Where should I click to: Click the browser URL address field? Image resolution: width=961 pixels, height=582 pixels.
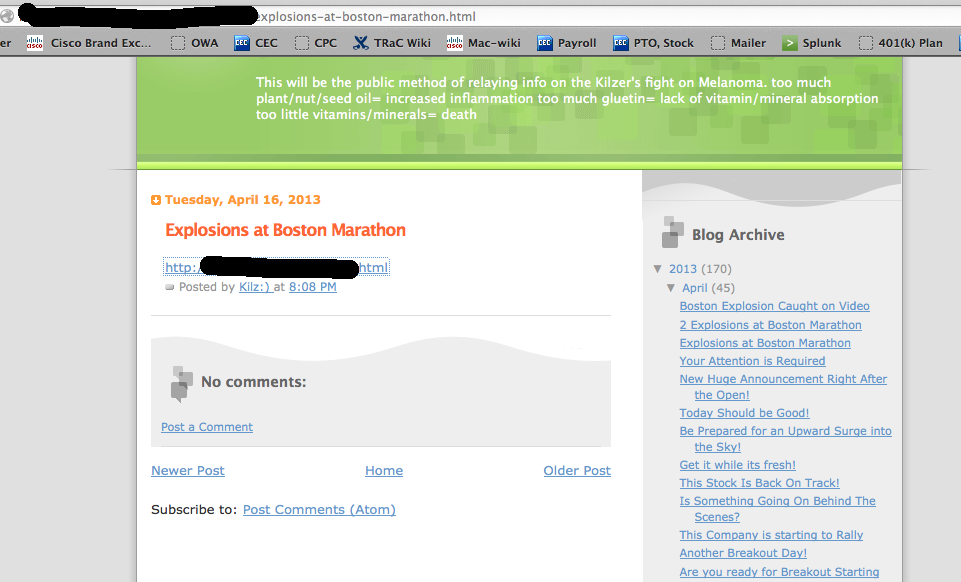(600, 17)
